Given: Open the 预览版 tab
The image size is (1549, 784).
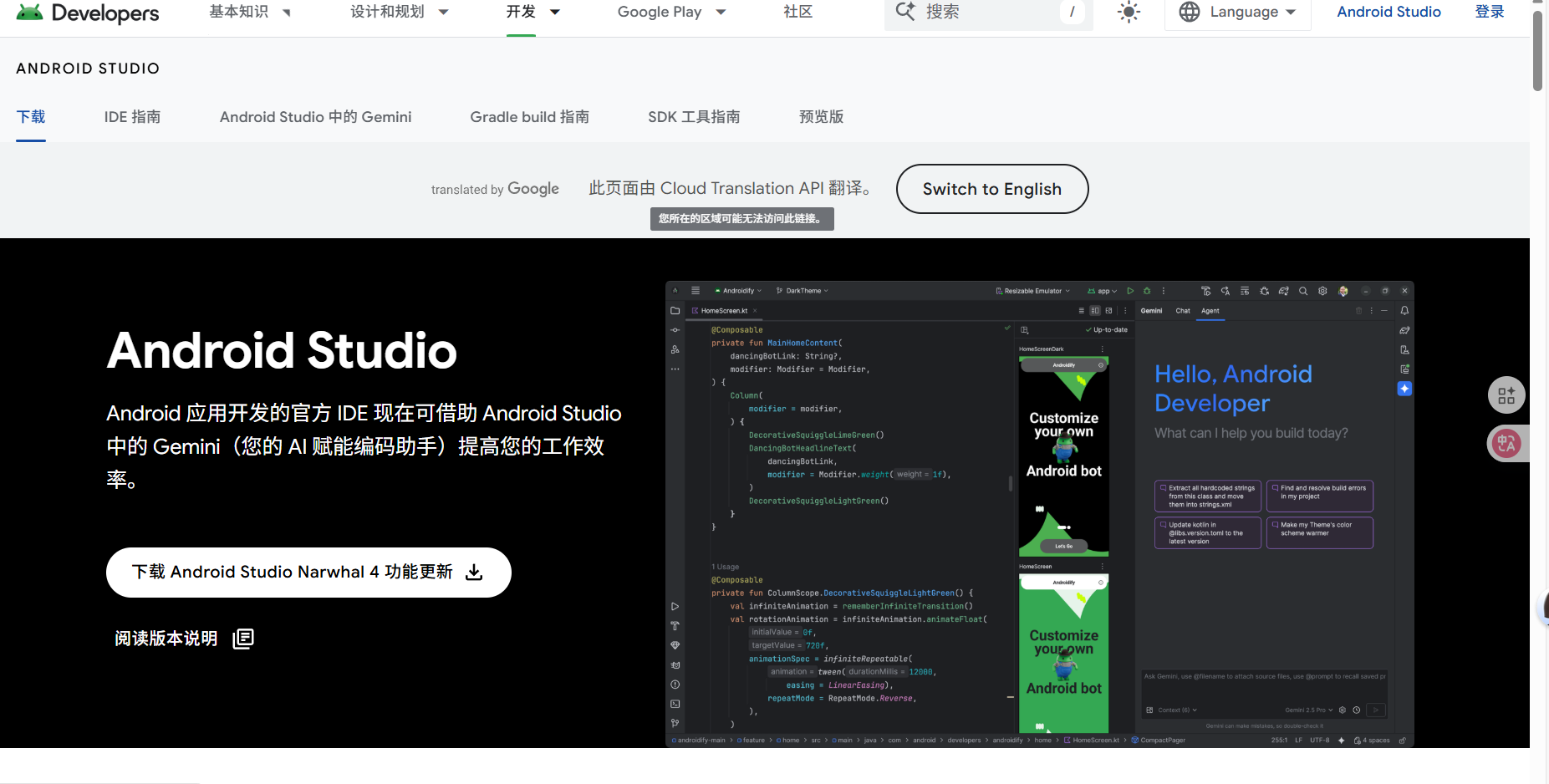Looking at the screenshot, I should point(821,117).
